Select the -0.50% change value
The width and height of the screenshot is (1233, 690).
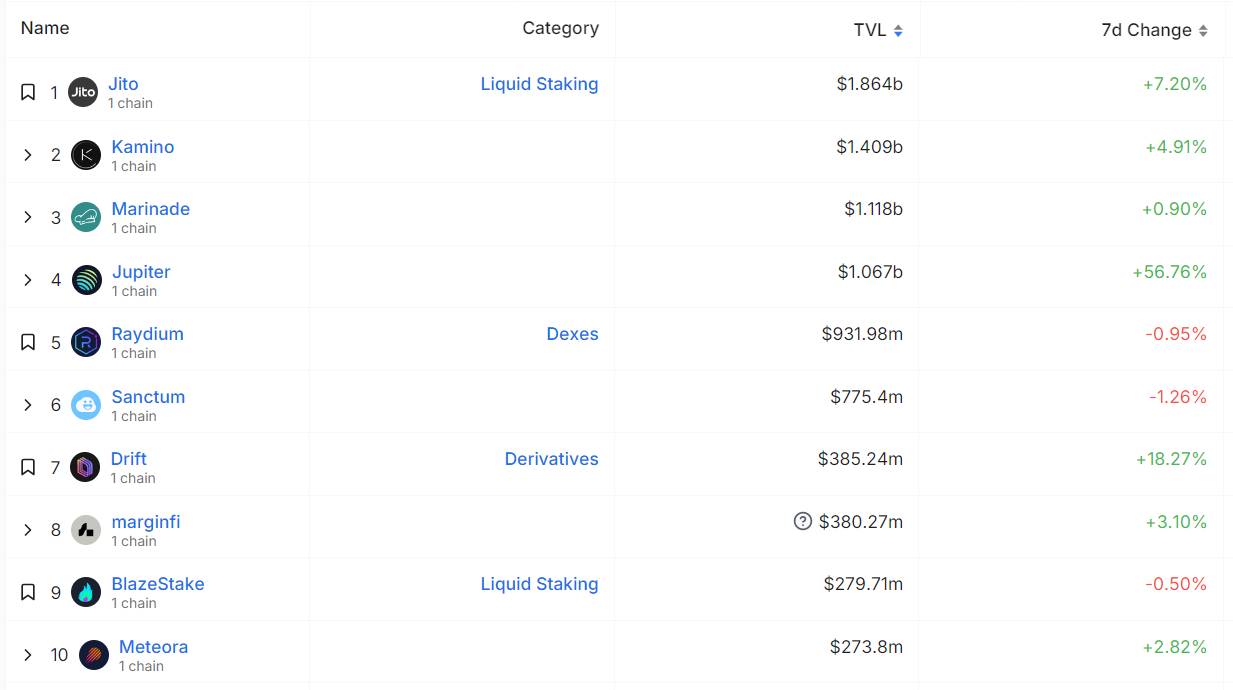[x=1176, y=584]
